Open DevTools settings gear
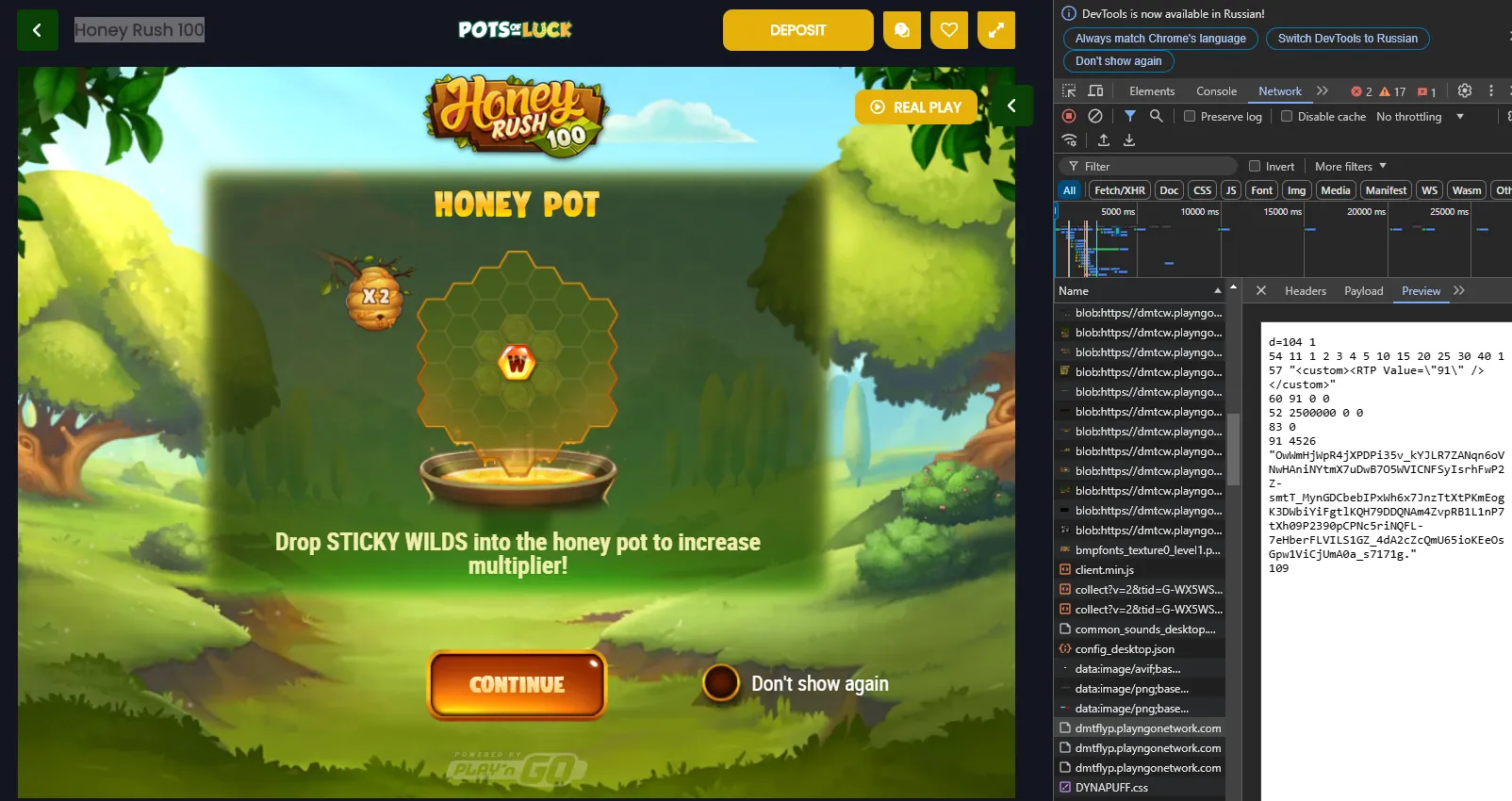Image resolution: width=1512 pixels, height=801 pixels. click(x=1464, y=91)
